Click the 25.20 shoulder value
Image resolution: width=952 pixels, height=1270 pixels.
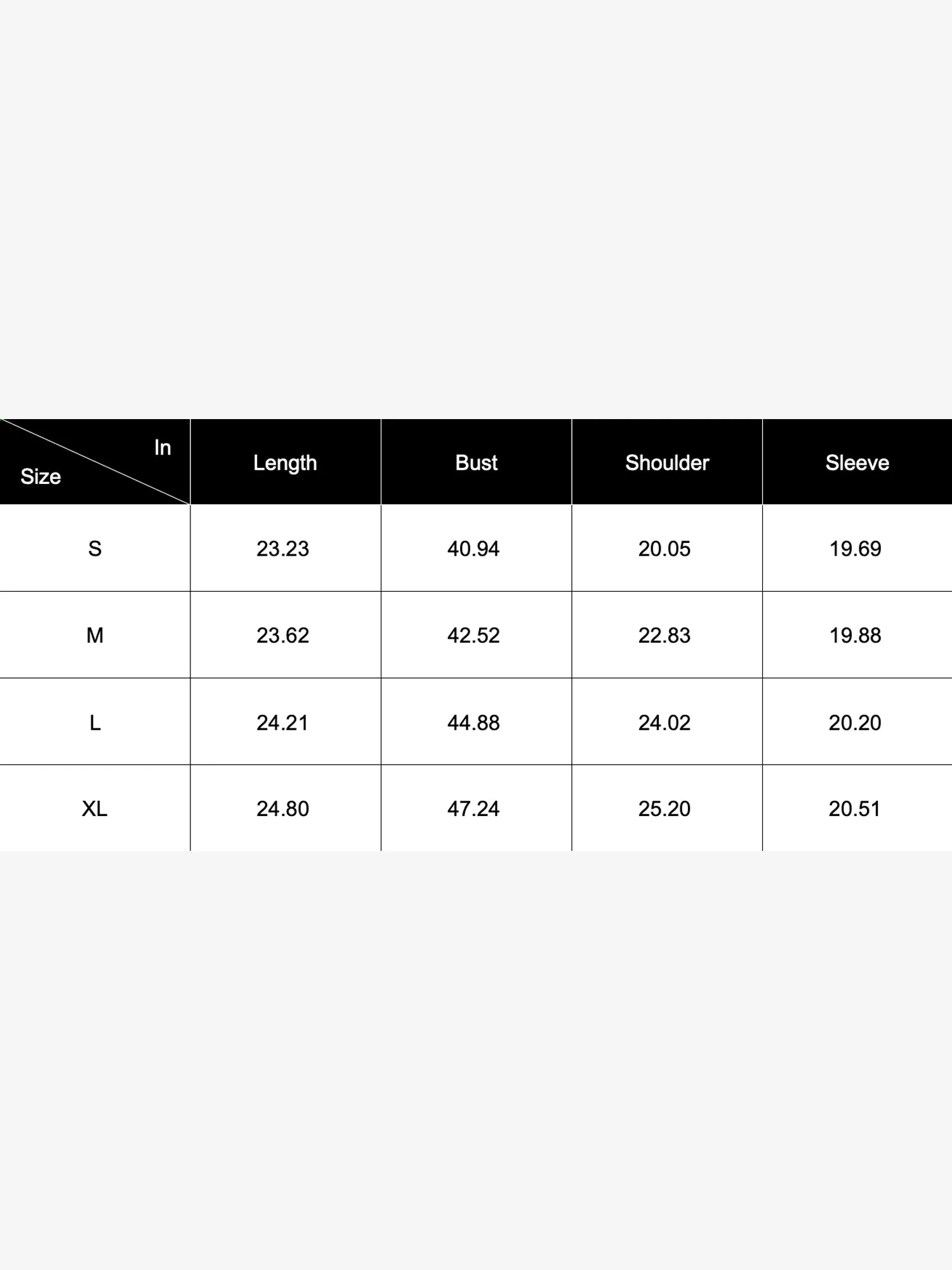[664, 809]
